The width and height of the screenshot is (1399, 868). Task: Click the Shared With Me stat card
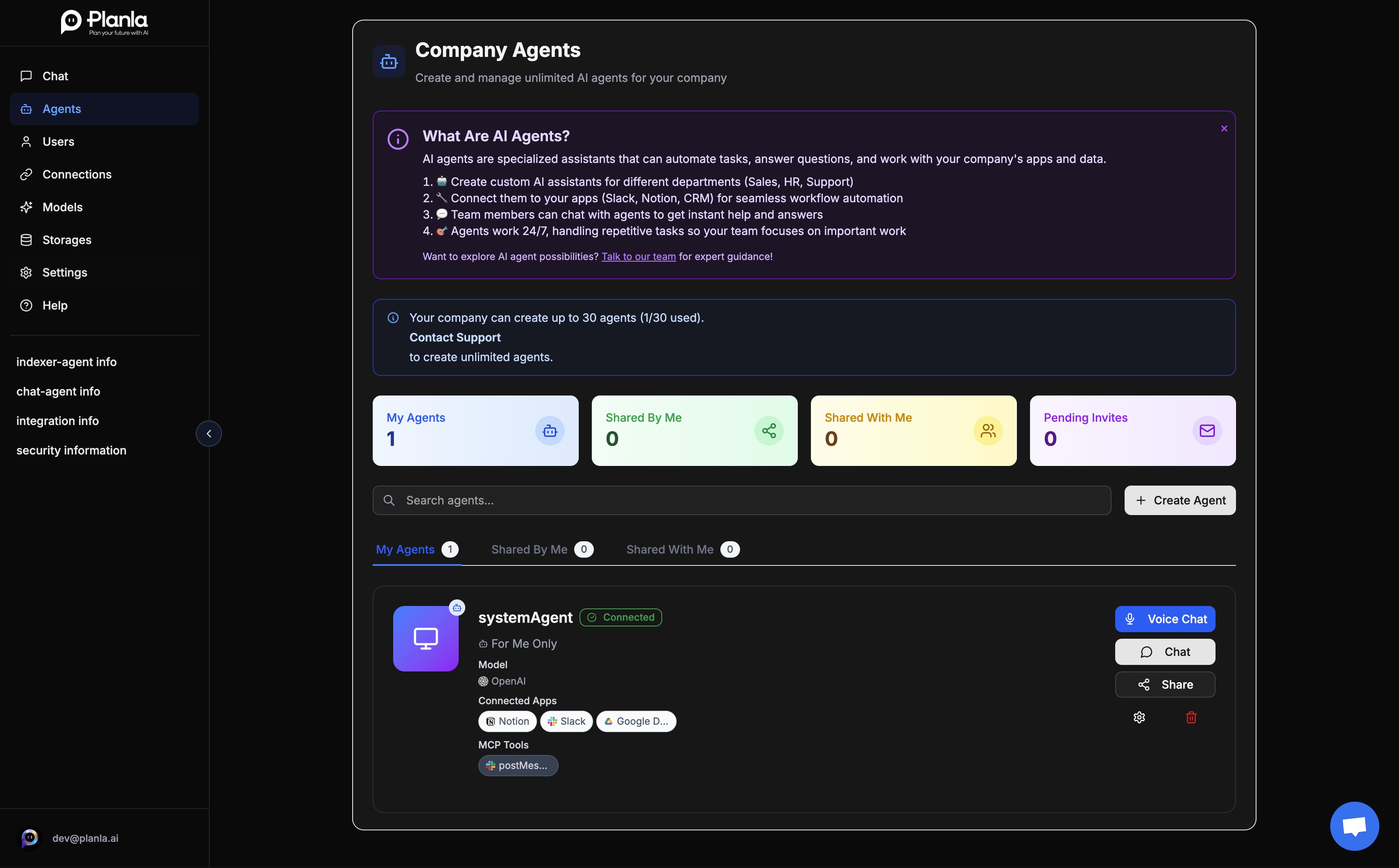pos(913,431)
